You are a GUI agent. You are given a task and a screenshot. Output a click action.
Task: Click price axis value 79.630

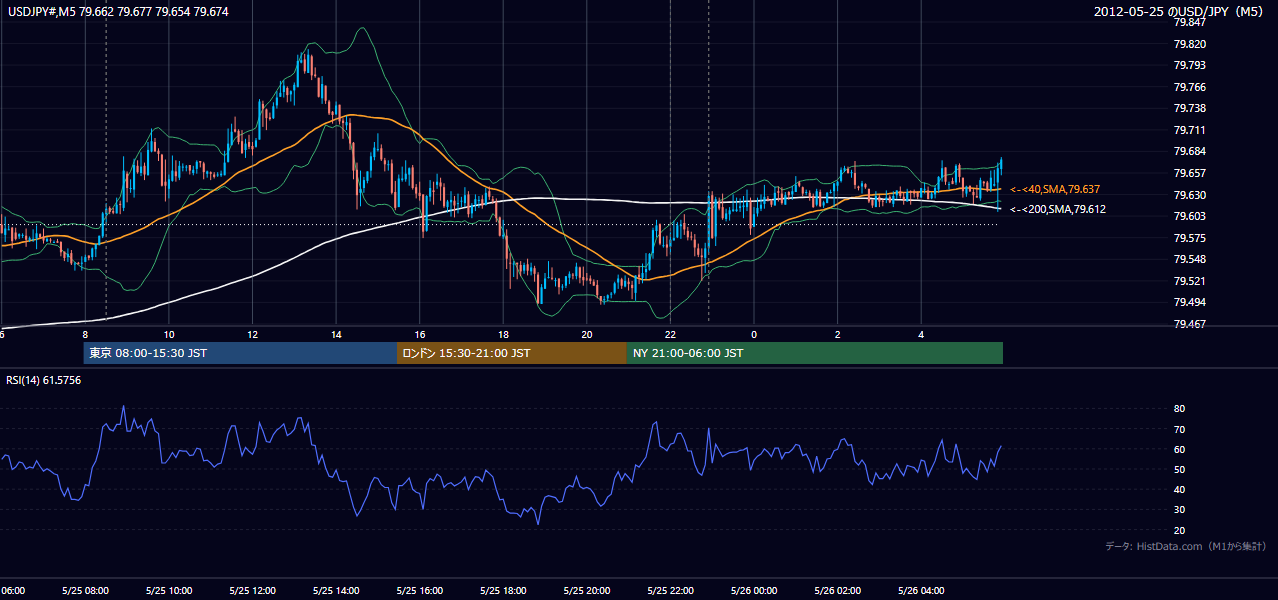click(1189, 195)
